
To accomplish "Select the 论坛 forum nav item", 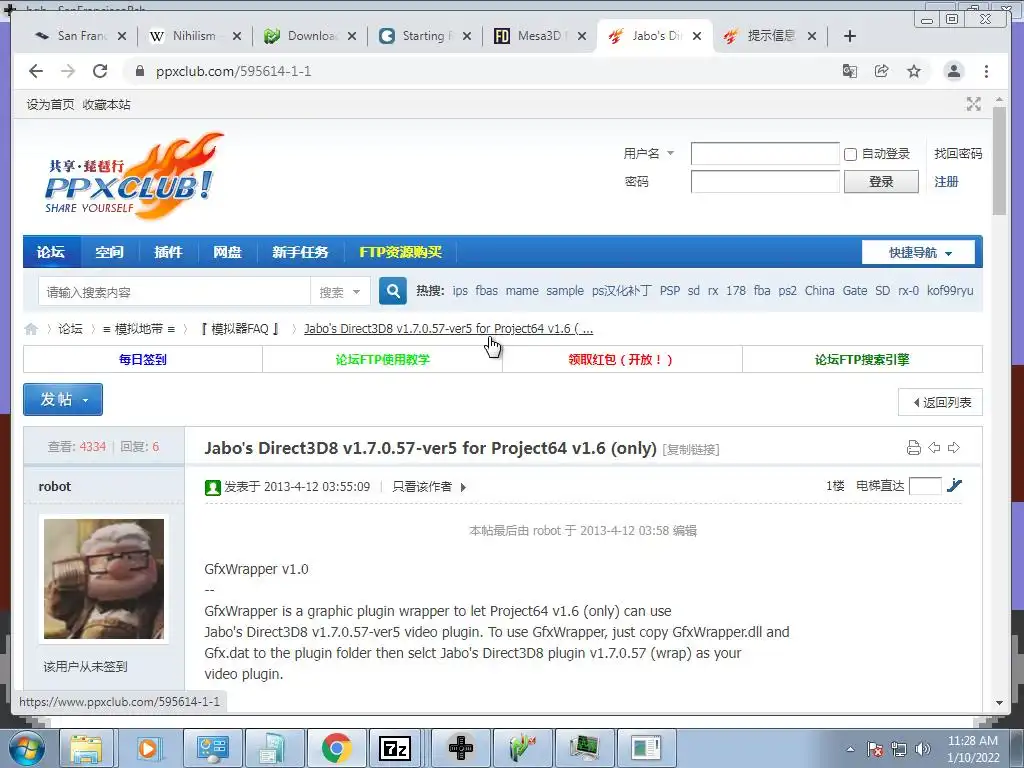I will click(51, 252).
